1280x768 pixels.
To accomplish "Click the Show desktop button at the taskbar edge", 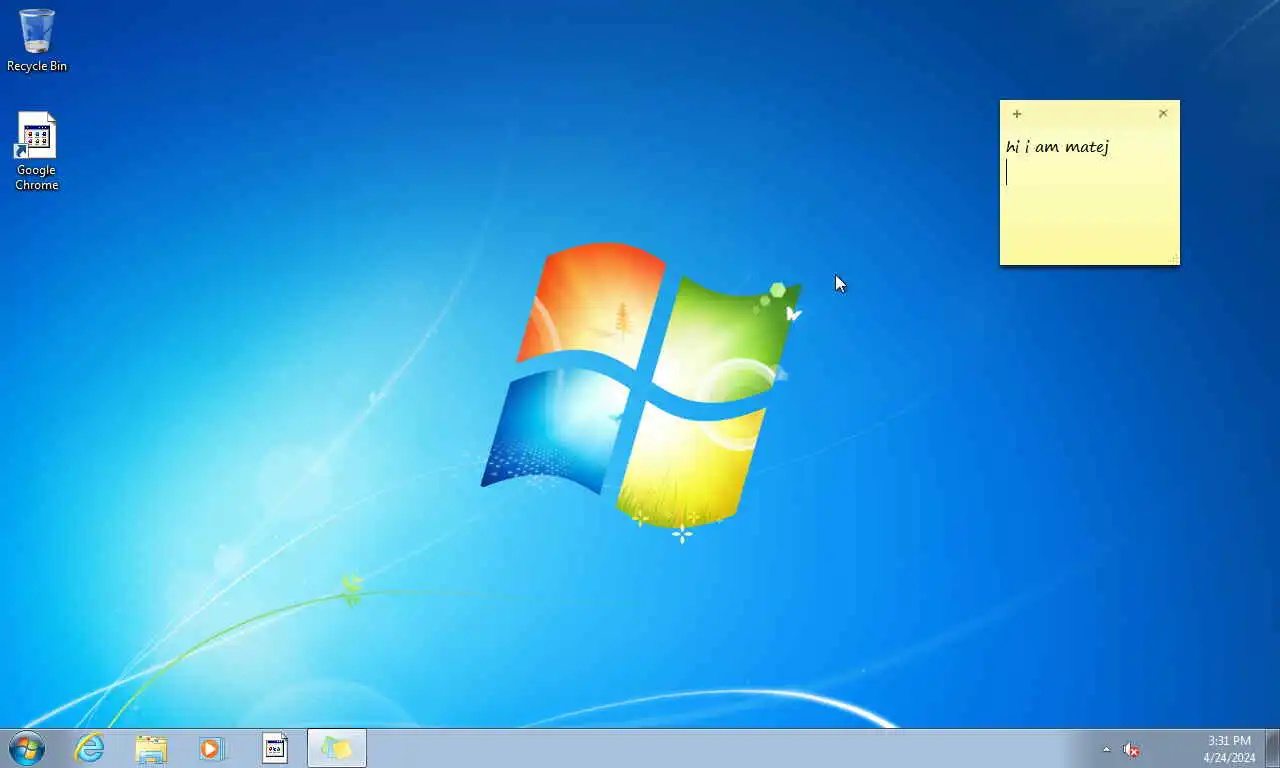I will pyautogui.click(x=1273, y=748).
